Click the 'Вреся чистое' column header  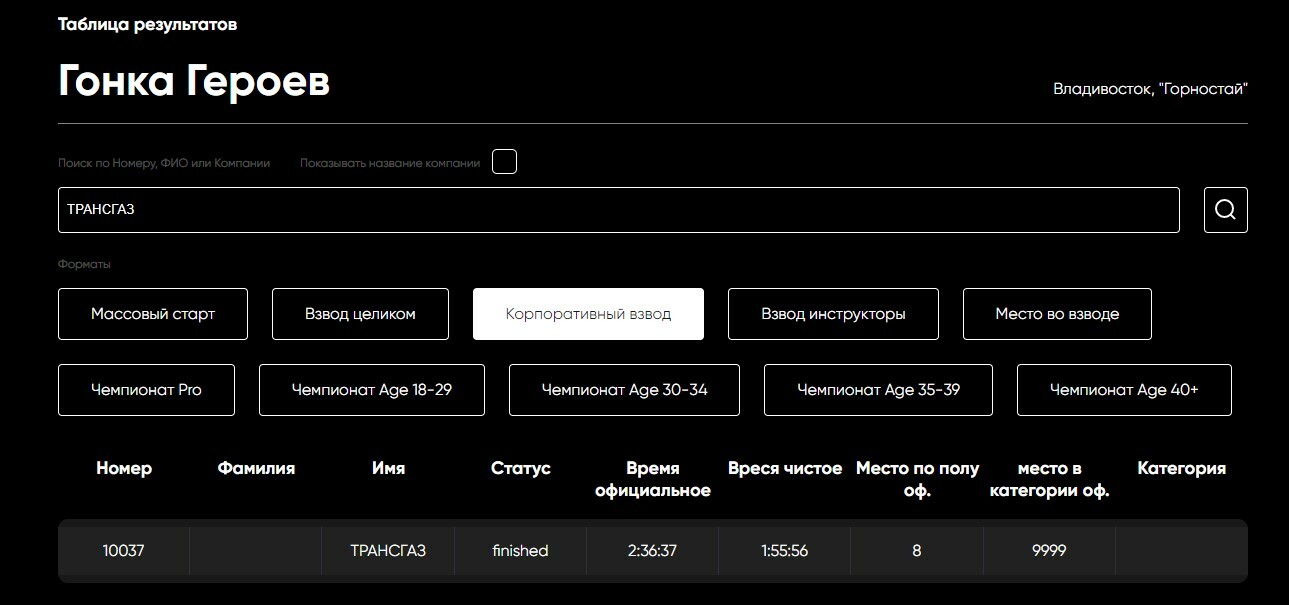(785, 468)
